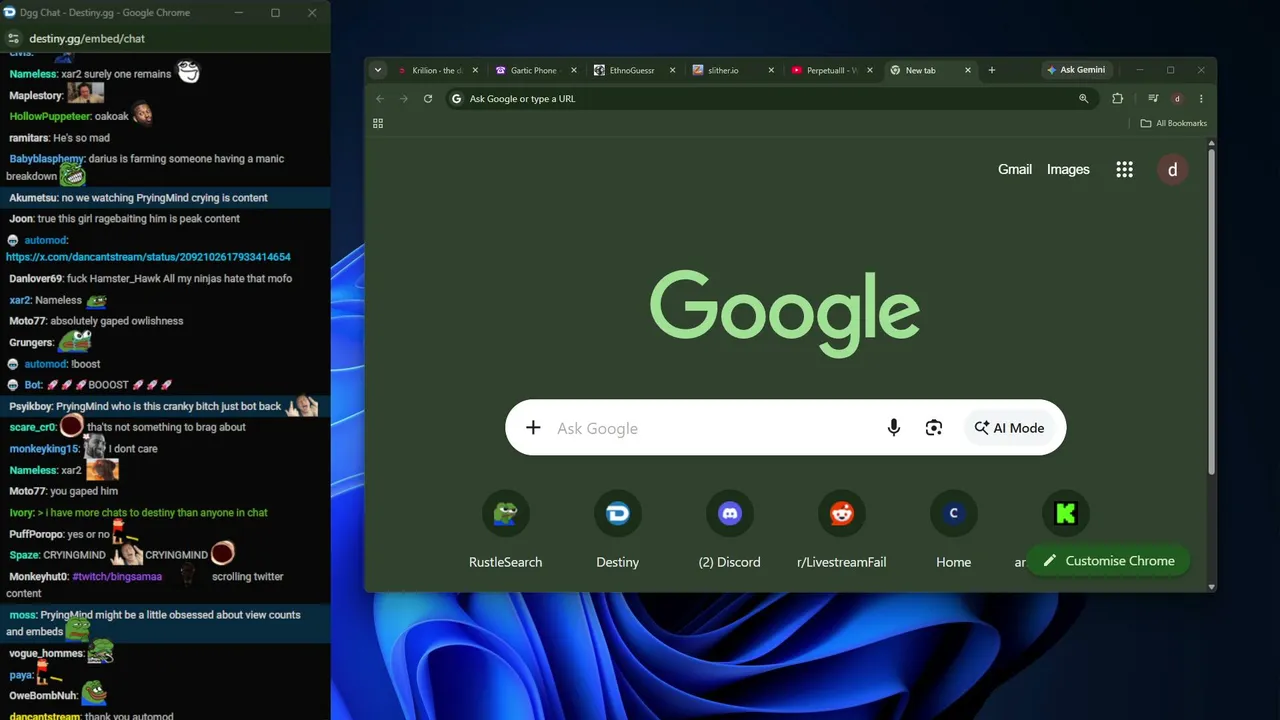Open the Gmail link
The height and width of the screenshot is (720, 1280).
tap(1015, 169)
